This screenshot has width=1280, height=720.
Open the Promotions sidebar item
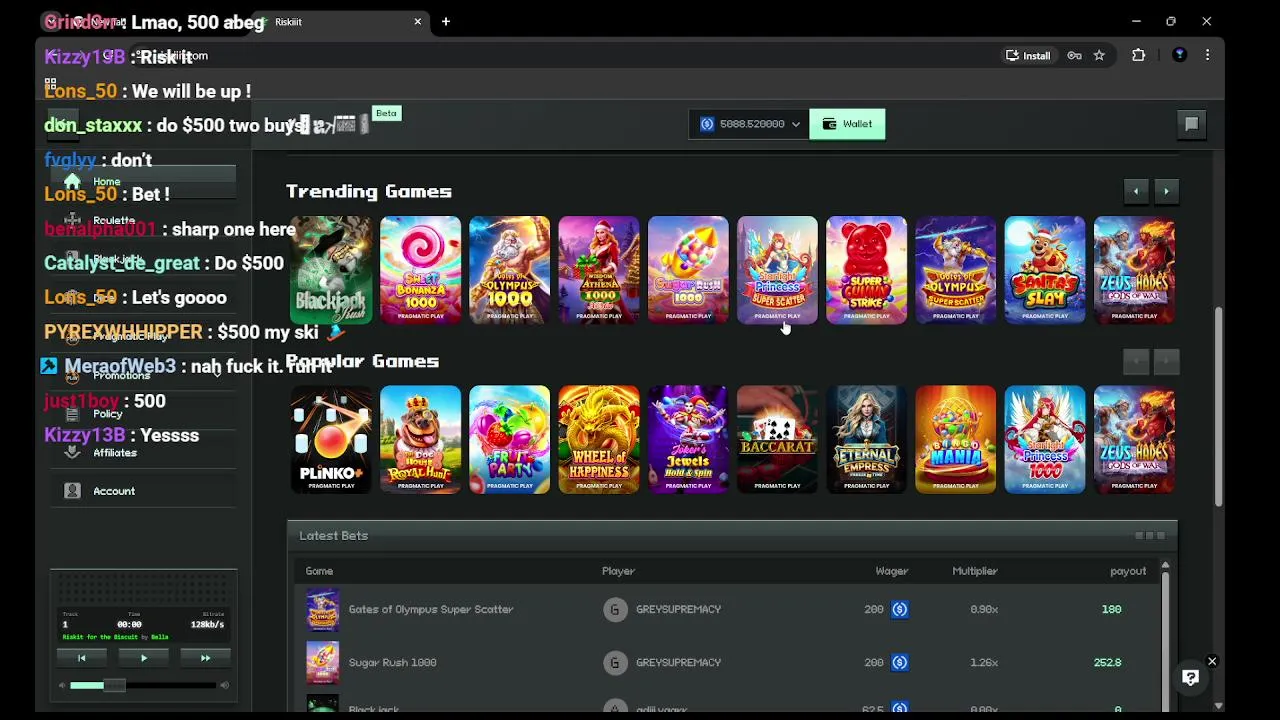tap(143, 375)
